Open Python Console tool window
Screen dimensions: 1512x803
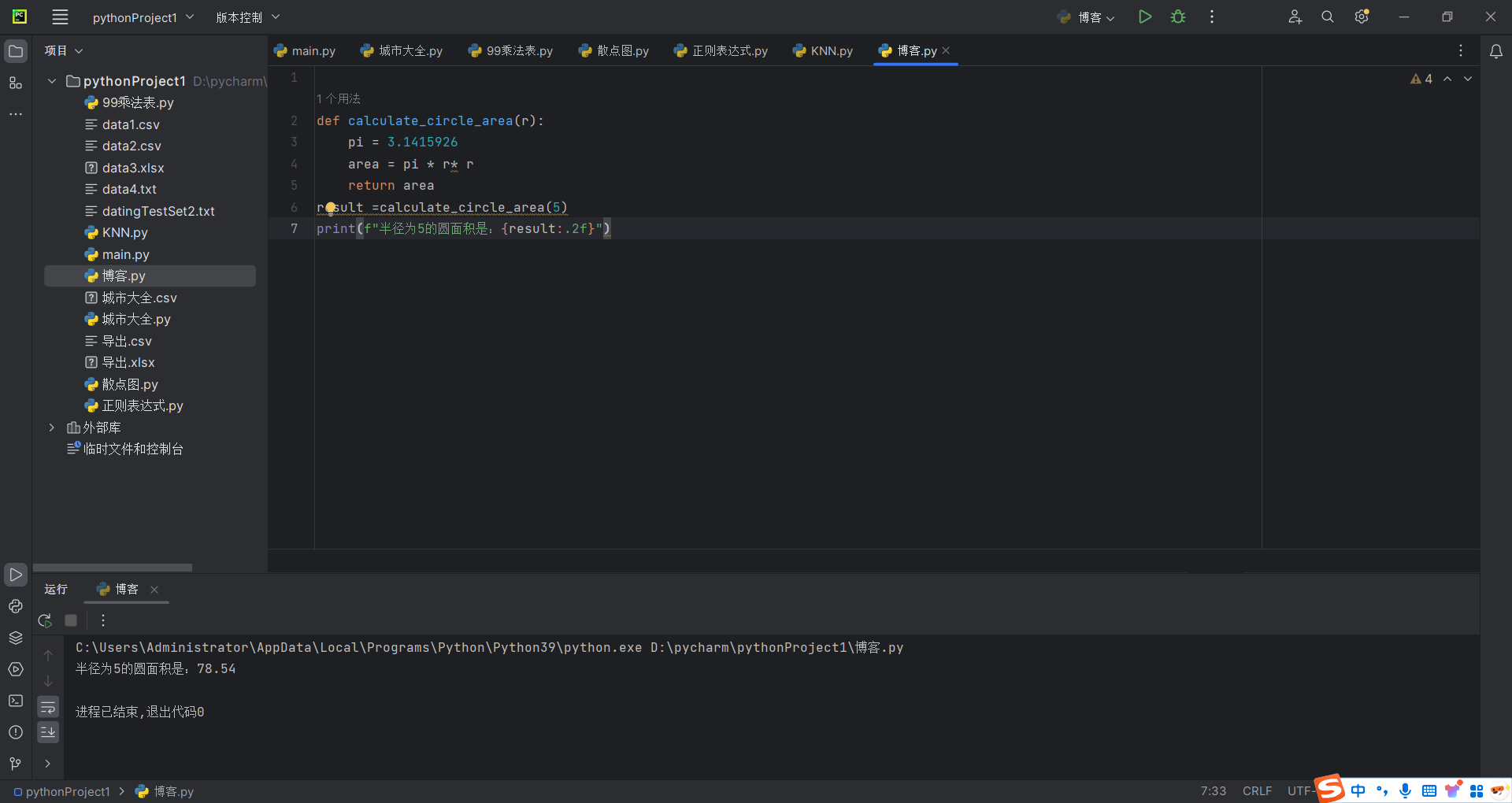16,606
